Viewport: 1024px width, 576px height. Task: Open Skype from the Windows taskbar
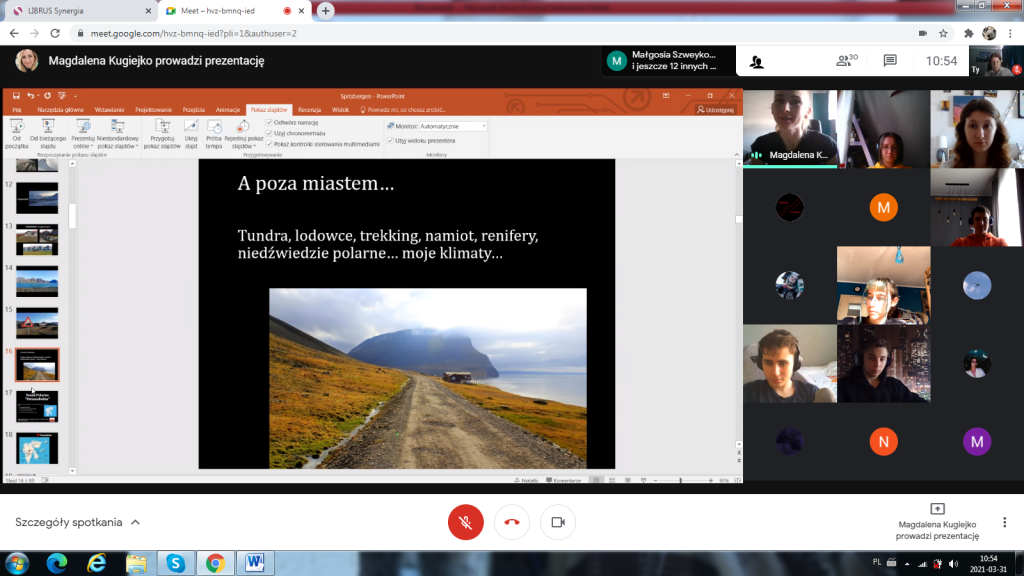(x=176, y=563)
